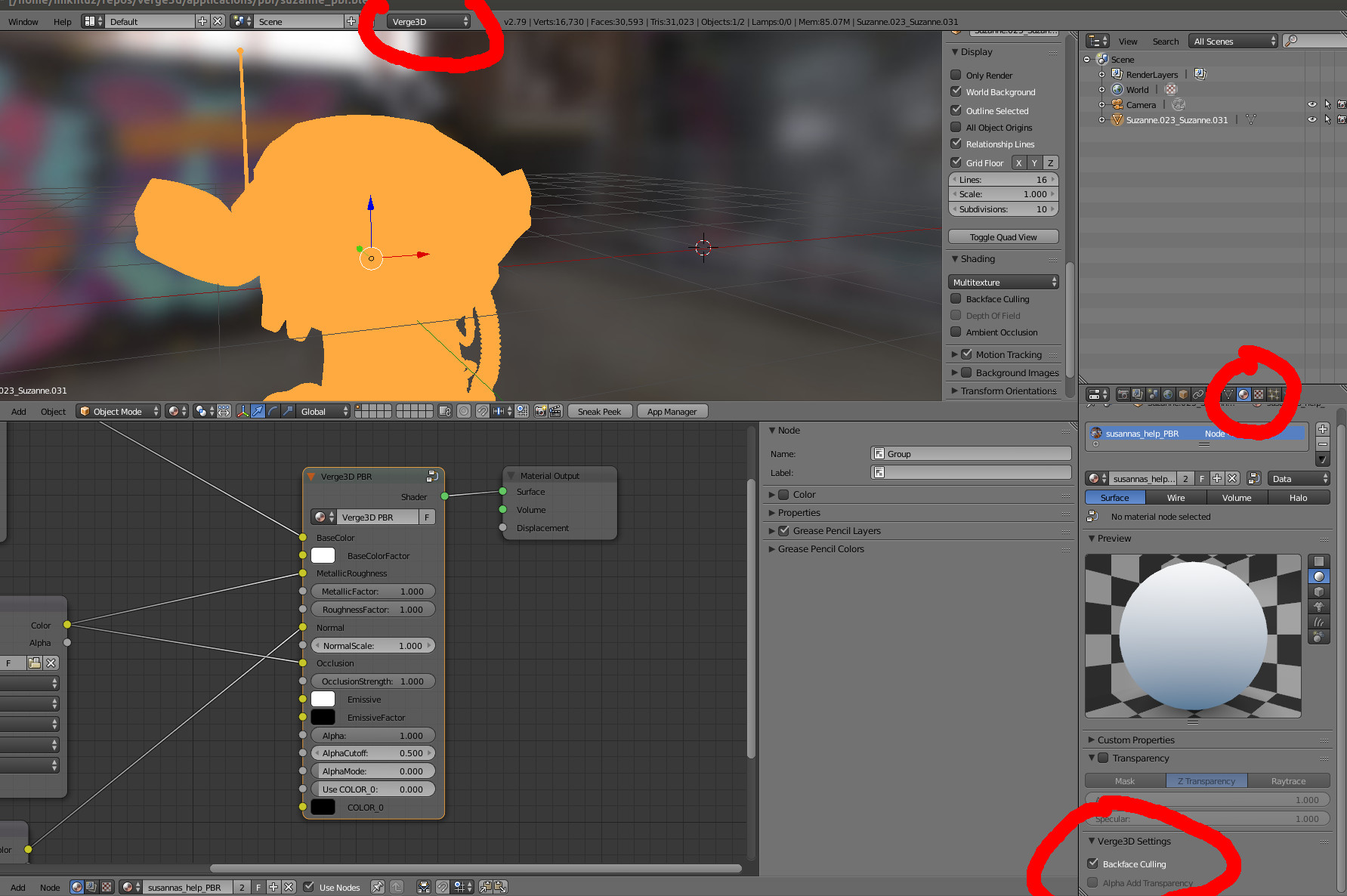Open the Material properties sphere tab
The height and width of the screenshot is (896, 1347).
coord(1244,394)
